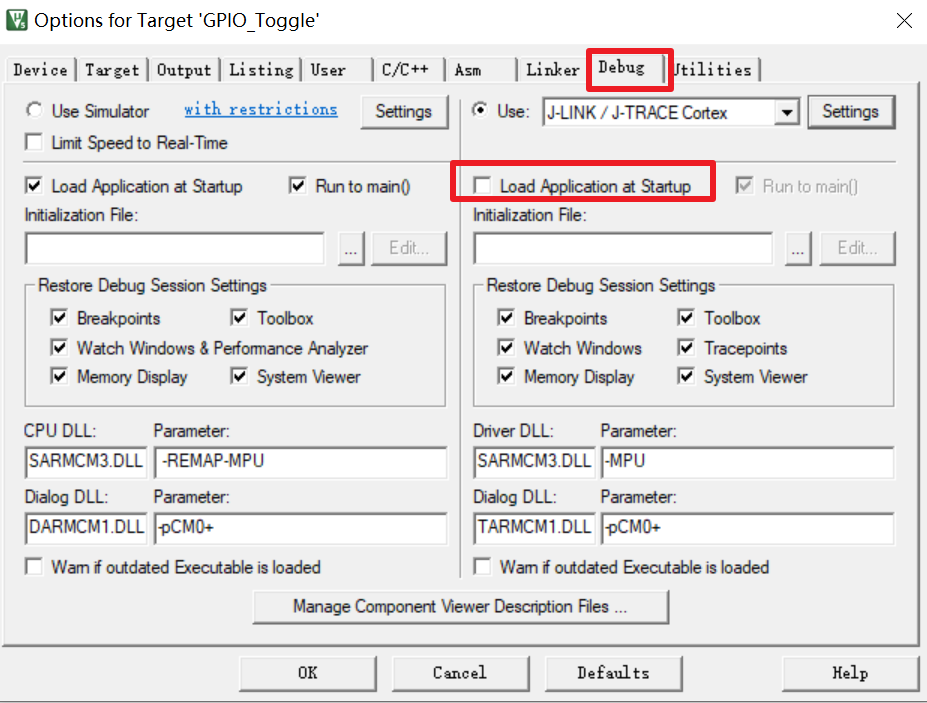Image resolution: width=927 pixels, height=703 pixels.
Task: Toggle J-LINK side Toolbox checkbox
Action: tap(686, 318)
